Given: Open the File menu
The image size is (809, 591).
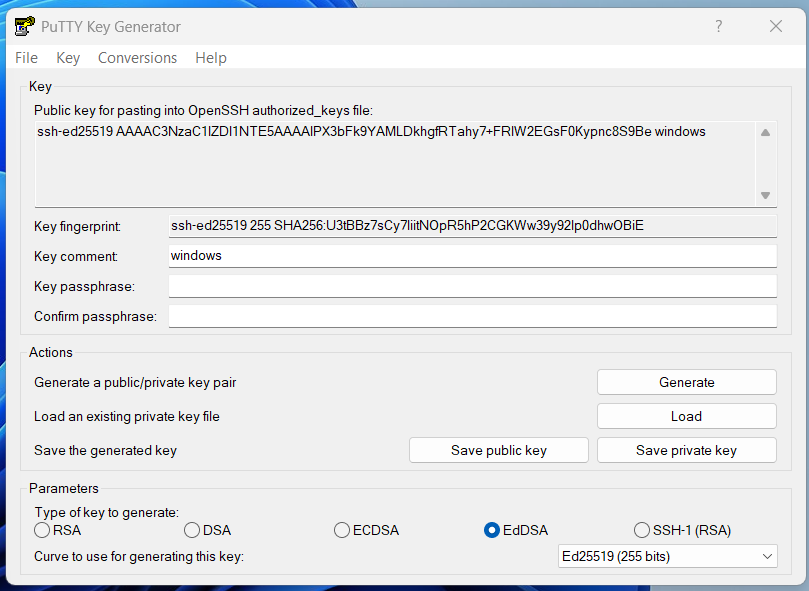Looking at the screenshot, I should coord(27,58).
